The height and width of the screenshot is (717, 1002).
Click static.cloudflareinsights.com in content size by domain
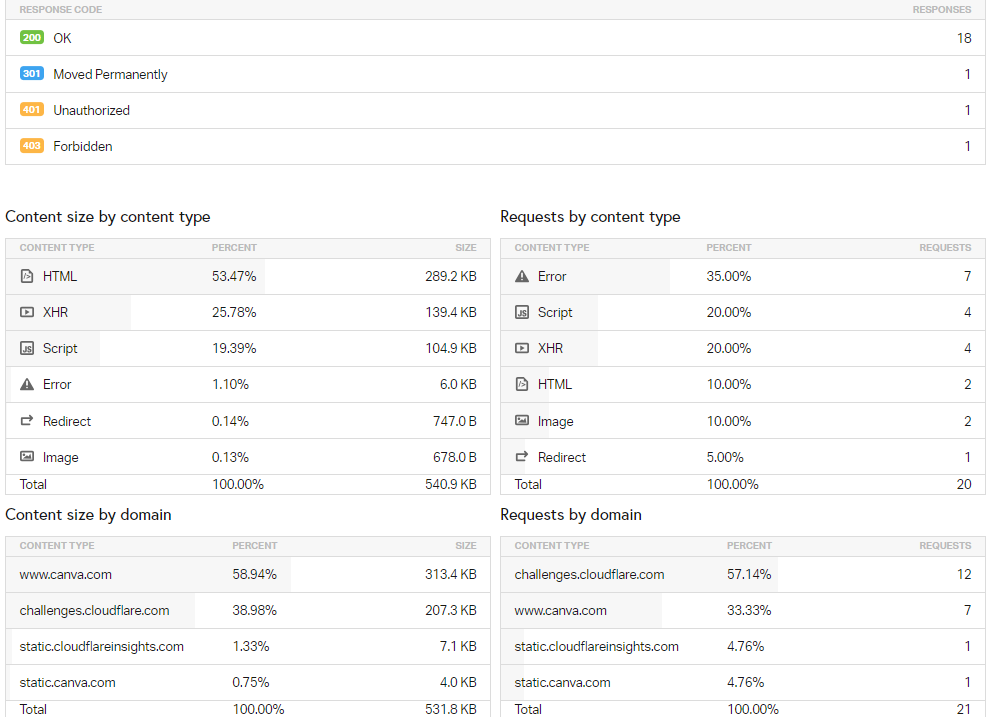click(x=101, y=646)
